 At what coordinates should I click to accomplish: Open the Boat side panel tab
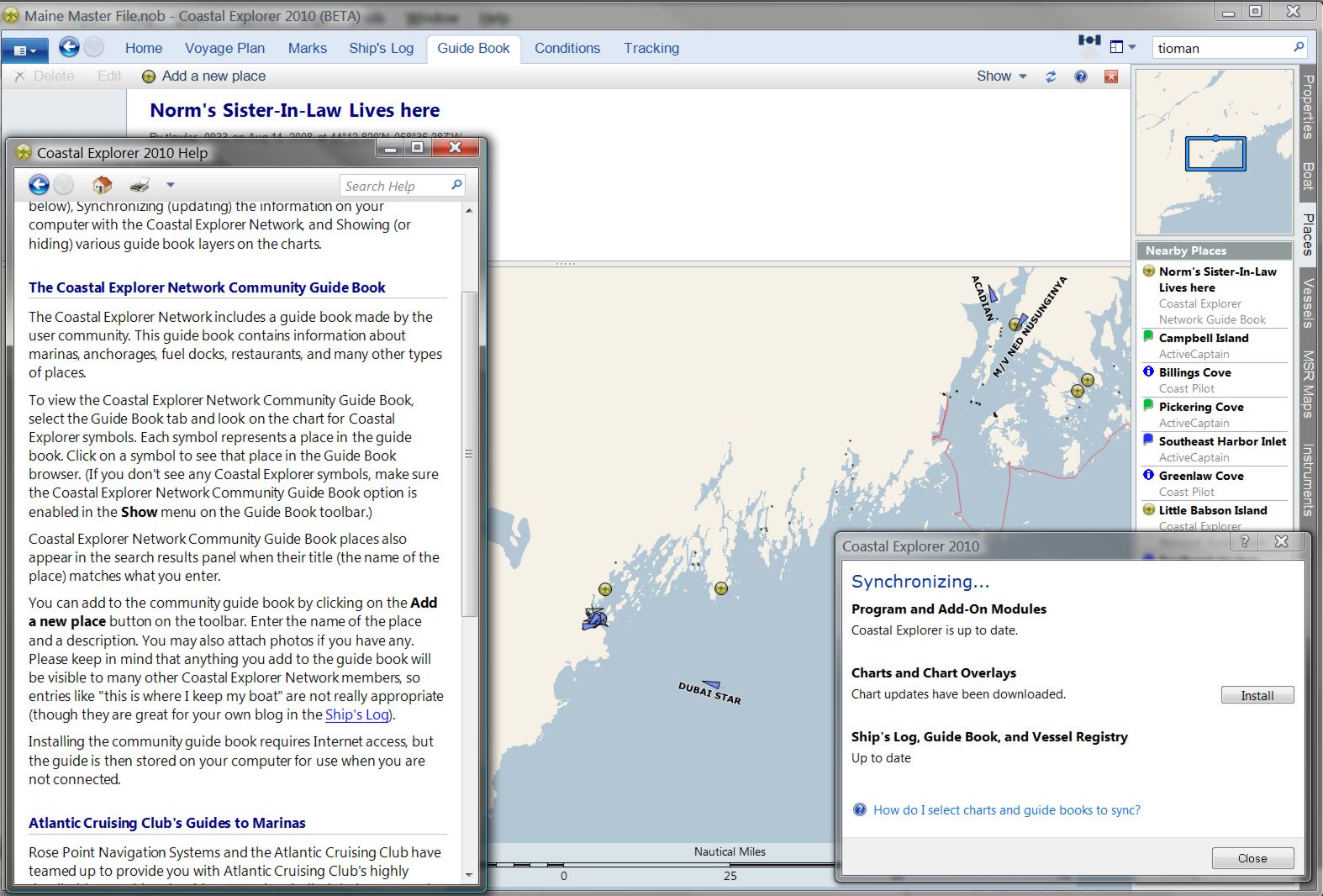point(1308,175)
